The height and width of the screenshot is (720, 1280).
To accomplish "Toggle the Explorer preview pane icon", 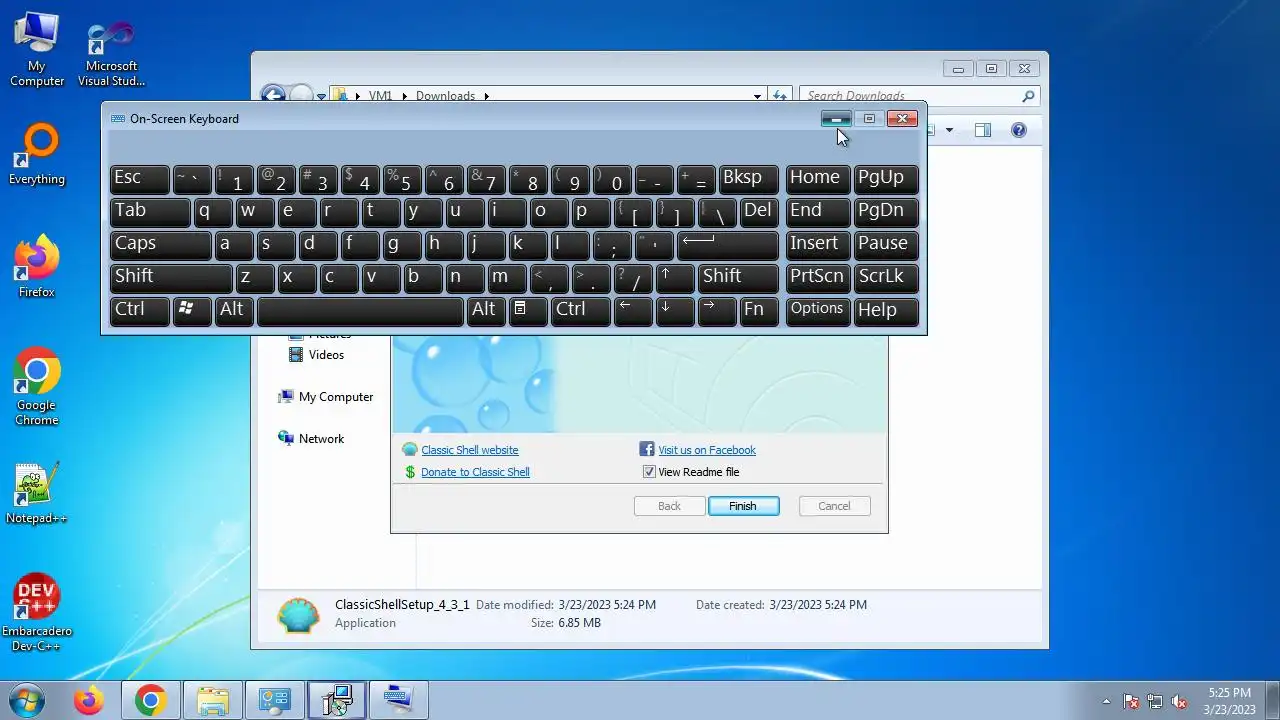I will pos(983,130).
